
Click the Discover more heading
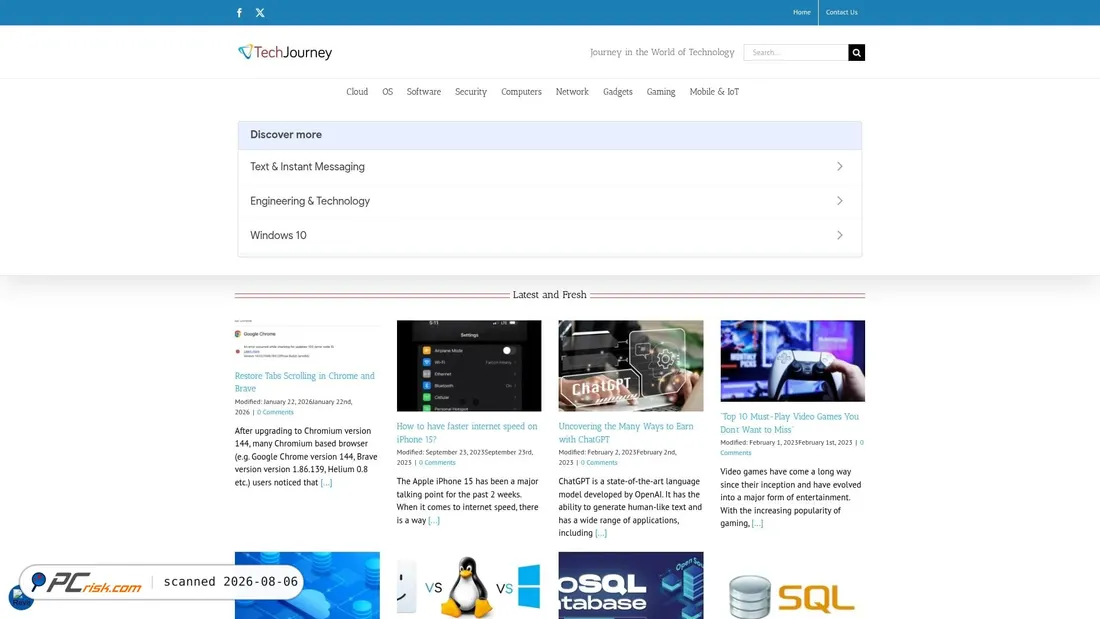[x=286, y=135]
